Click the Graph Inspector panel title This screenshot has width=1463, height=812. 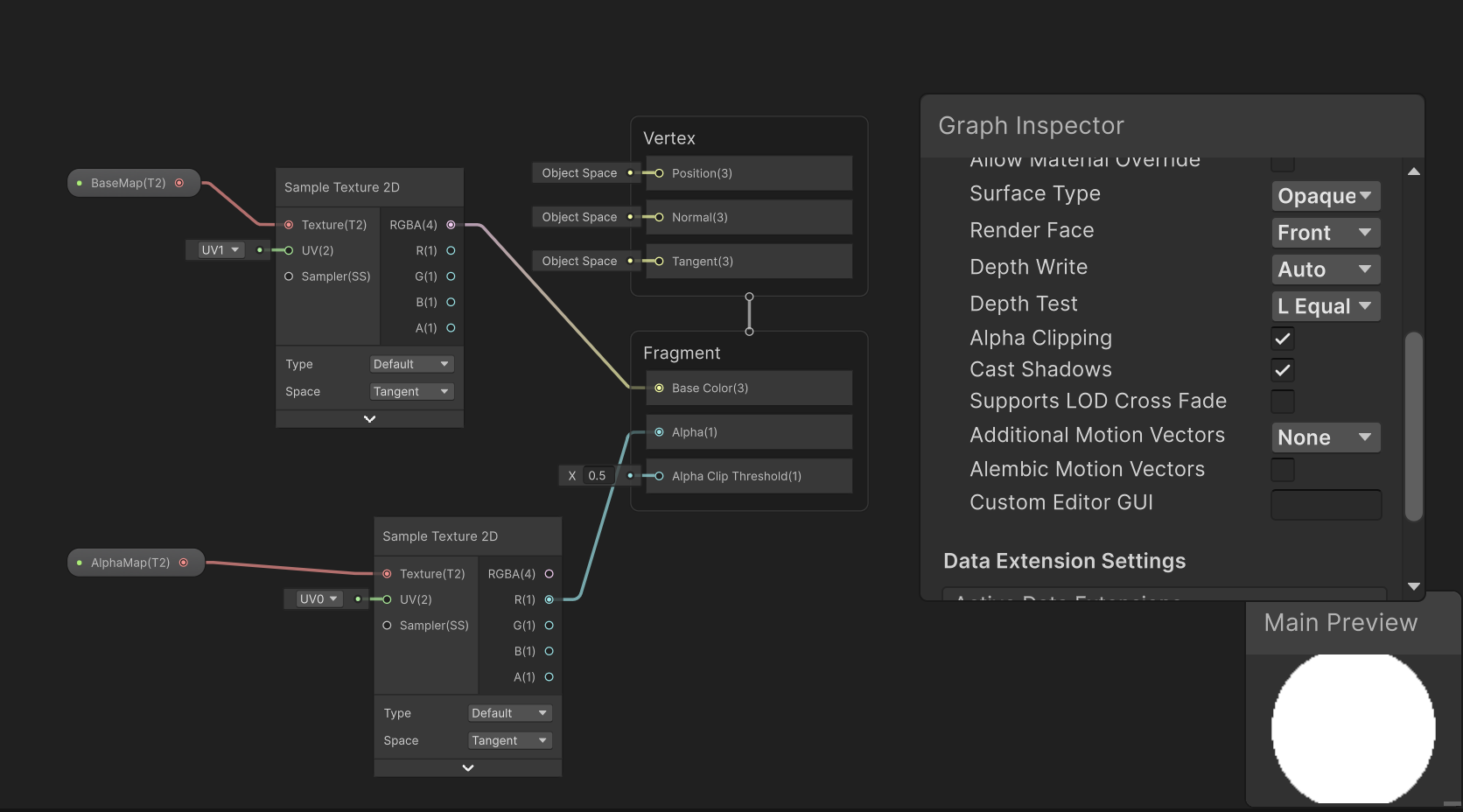click(1030, 126)
